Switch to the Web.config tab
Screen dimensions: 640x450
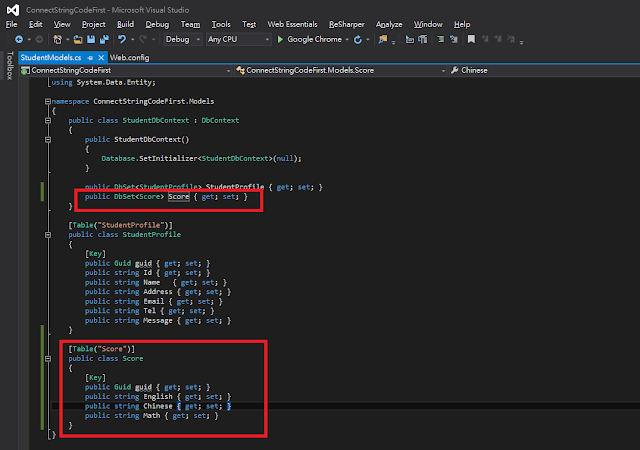(x=128, y=57)
